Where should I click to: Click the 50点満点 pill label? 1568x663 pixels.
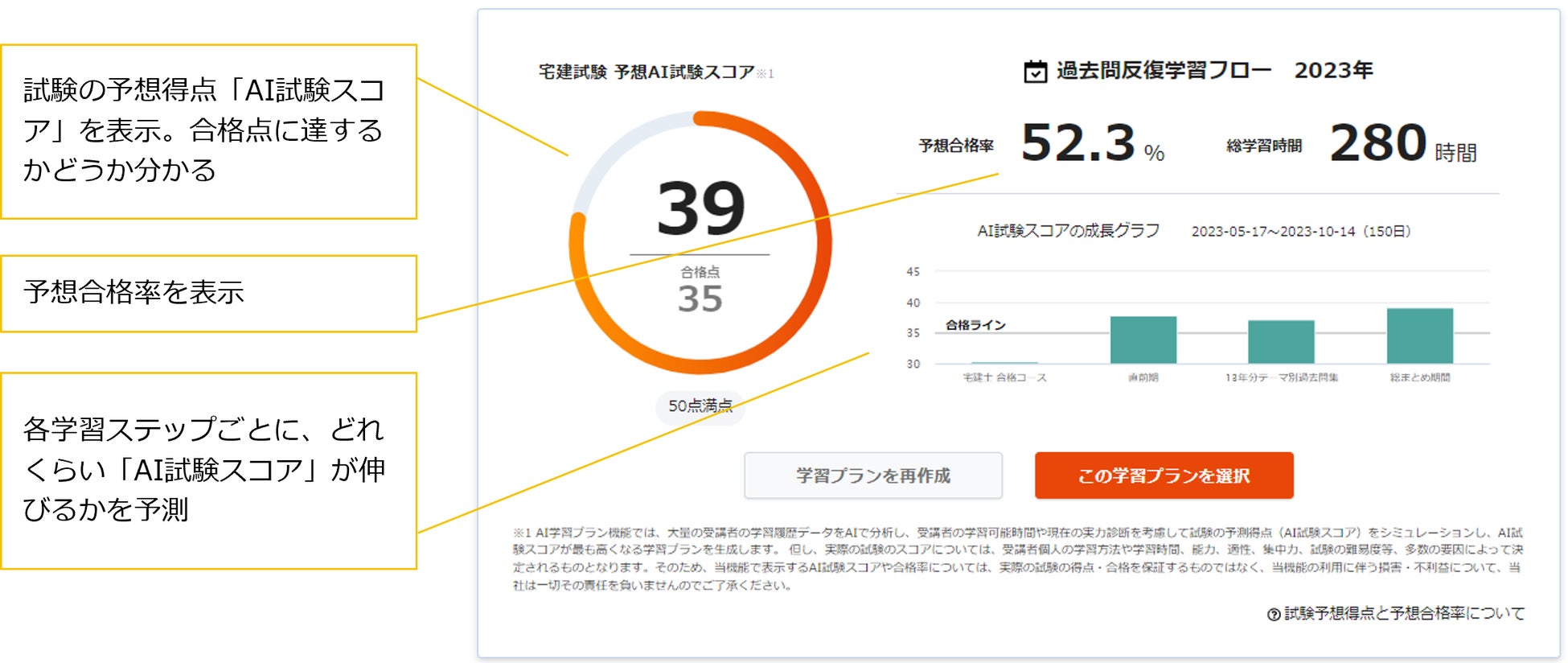(x=700, y=406)
